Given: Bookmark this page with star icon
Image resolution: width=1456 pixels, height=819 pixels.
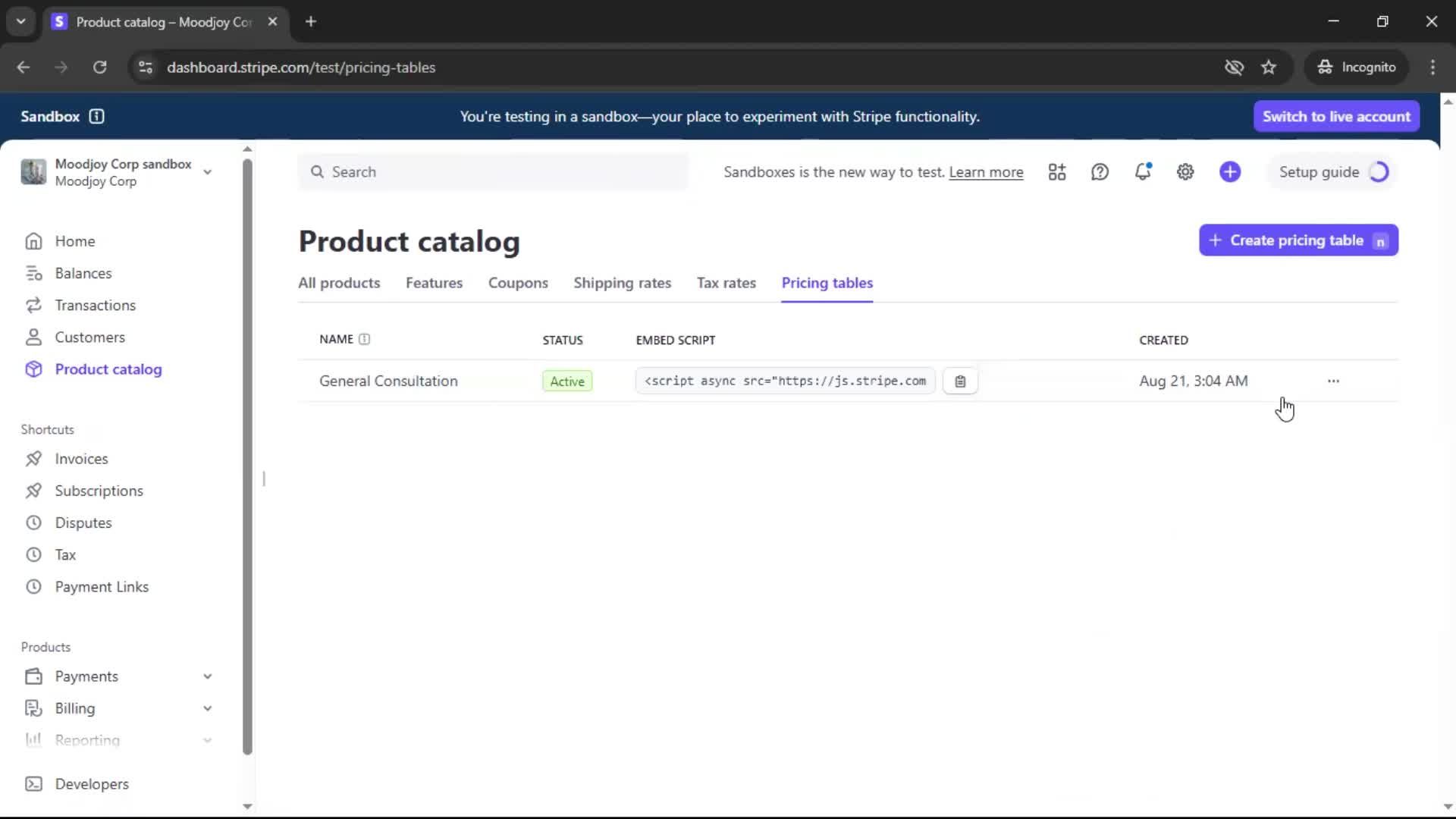Looking at the screenshot, I should coord(1269,67).
